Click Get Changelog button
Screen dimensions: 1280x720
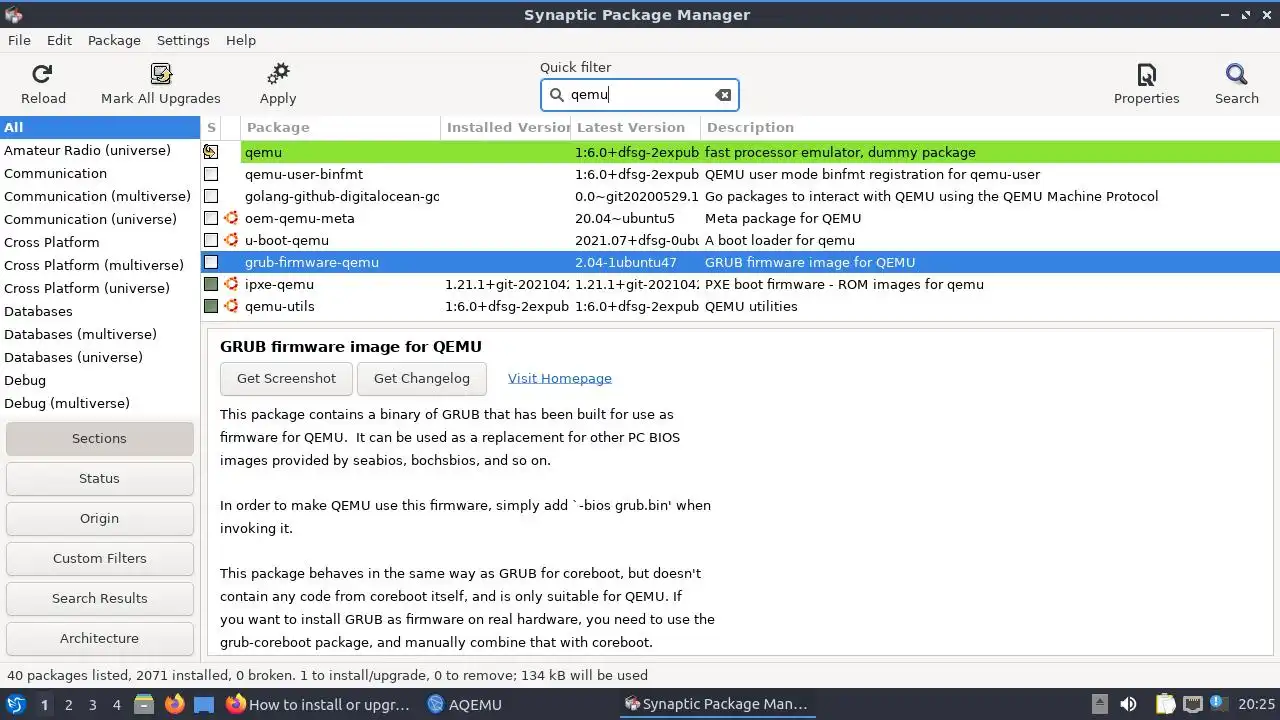(421, 378)
